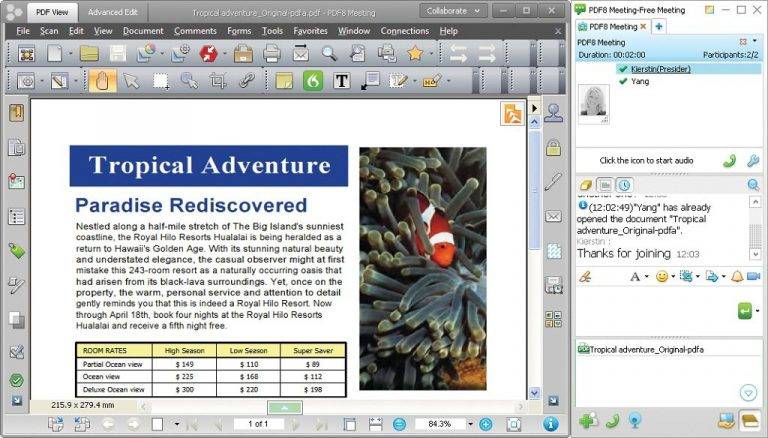Click the Tropical adventure_Original-pdfa shared document
The image size is (768, 438).
641,349
